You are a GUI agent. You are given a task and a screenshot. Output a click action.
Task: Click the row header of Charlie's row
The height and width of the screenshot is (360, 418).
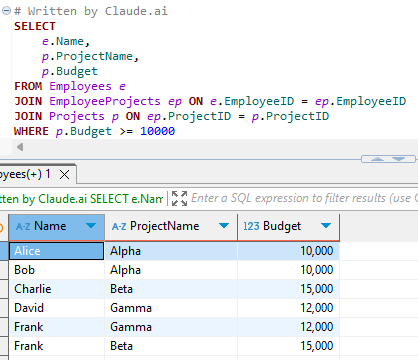click(x=4, y=289)
